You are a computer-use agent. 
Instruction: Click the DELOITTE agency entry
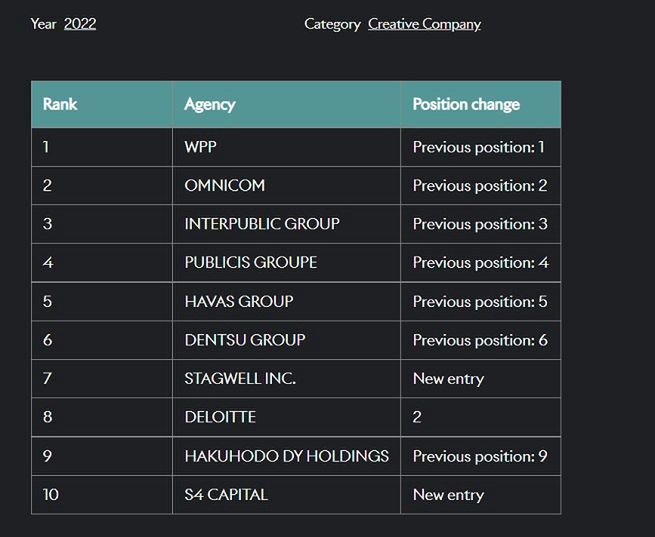point(220,417)
